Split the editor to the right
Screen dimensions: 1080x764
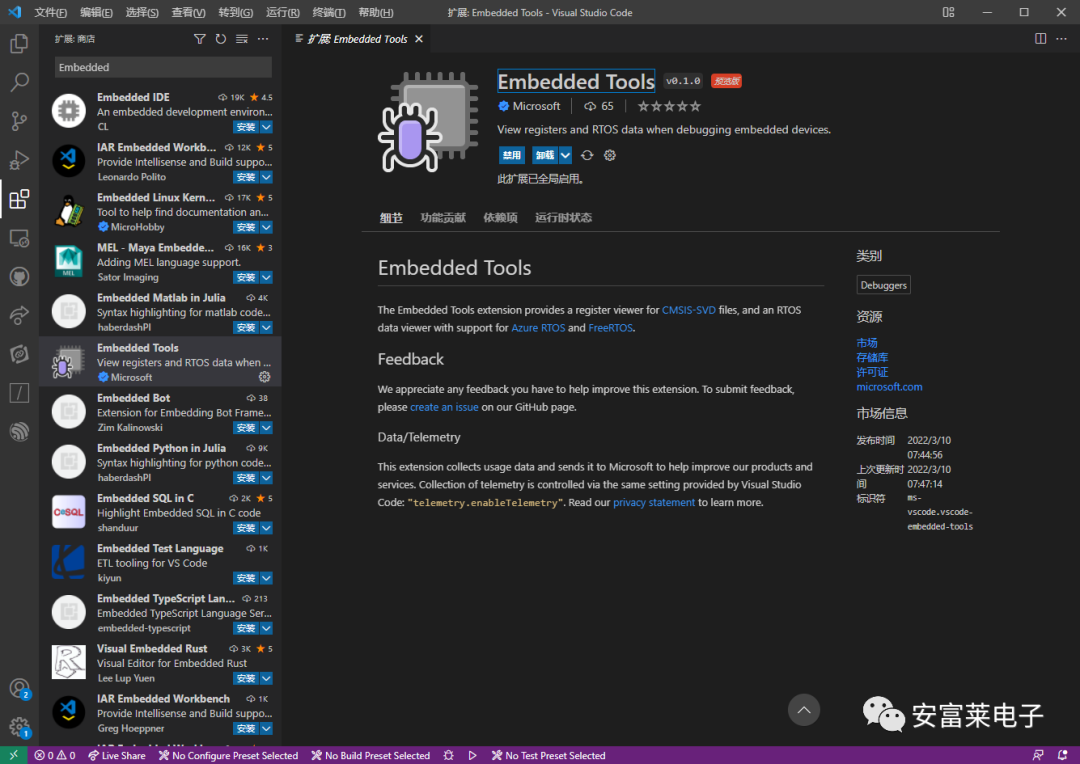(1041, 39)
